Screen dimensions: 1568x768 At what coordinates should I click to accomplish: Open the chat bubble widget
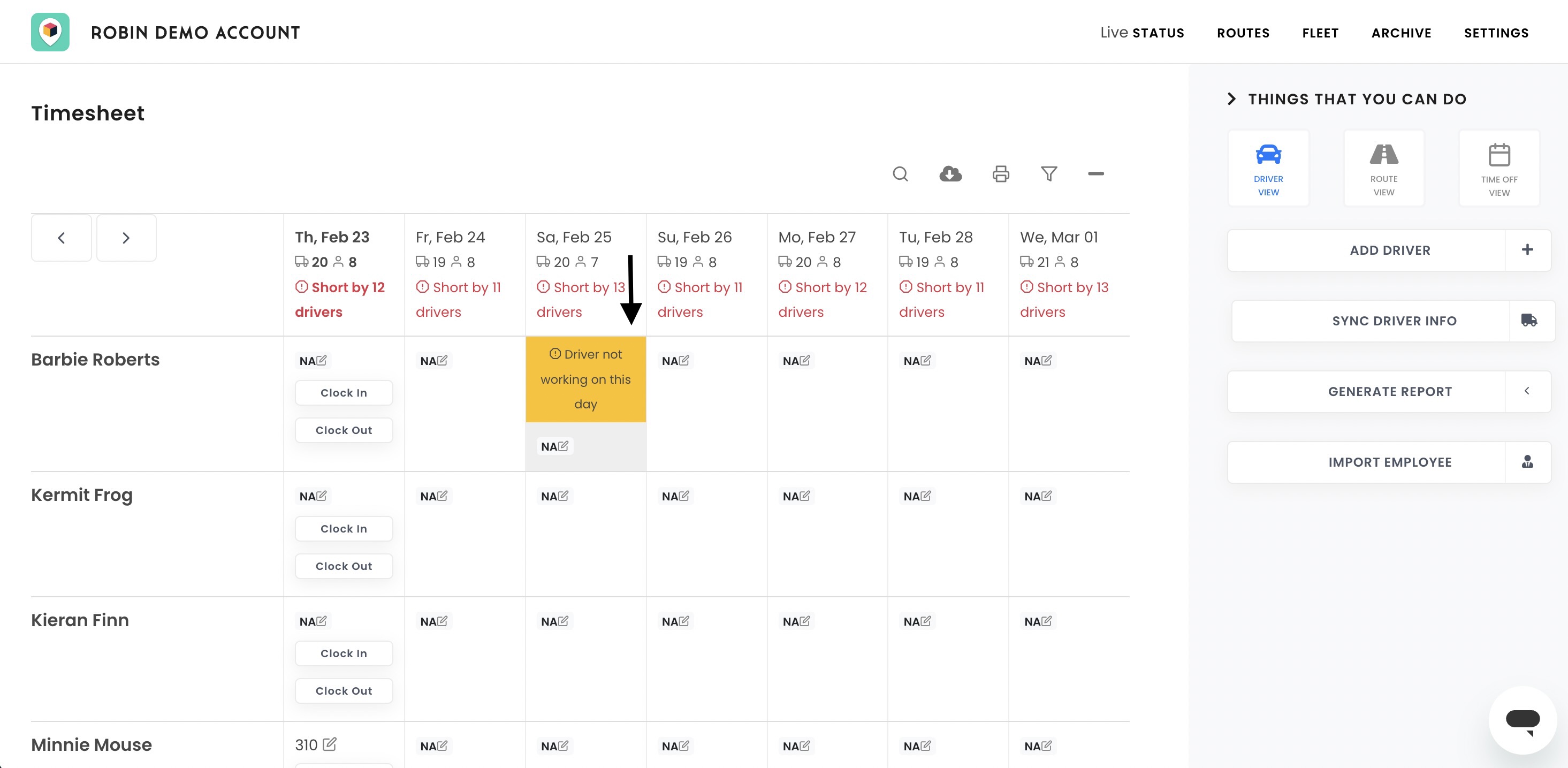pyautogui.click(x=1523, y=720)
